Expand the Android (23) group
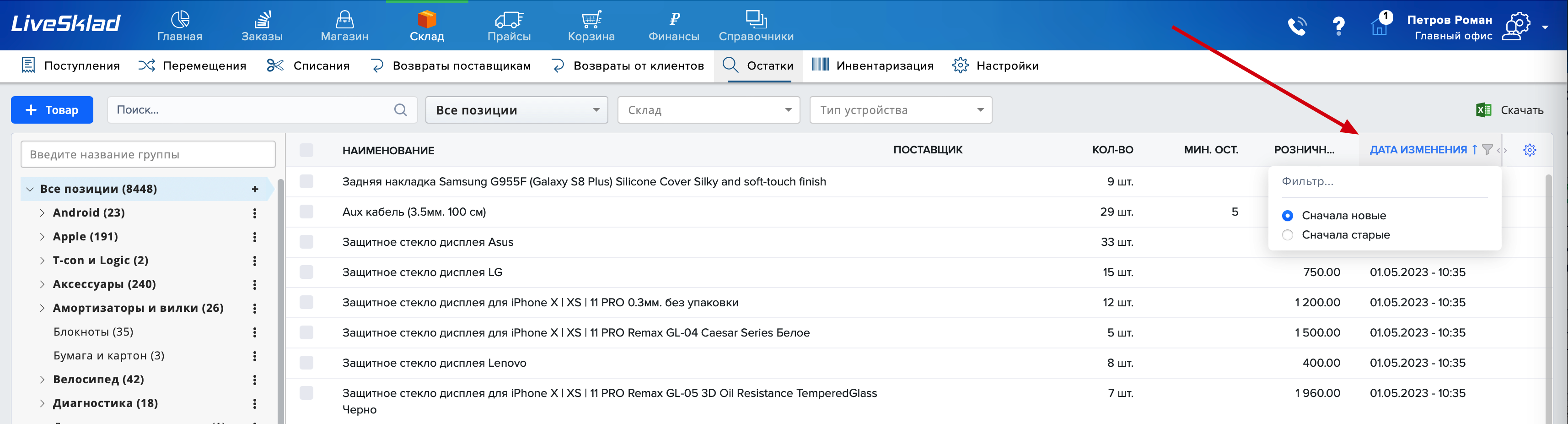The image size is (1568, 424). pyautogui.click(x=42, y=212)
